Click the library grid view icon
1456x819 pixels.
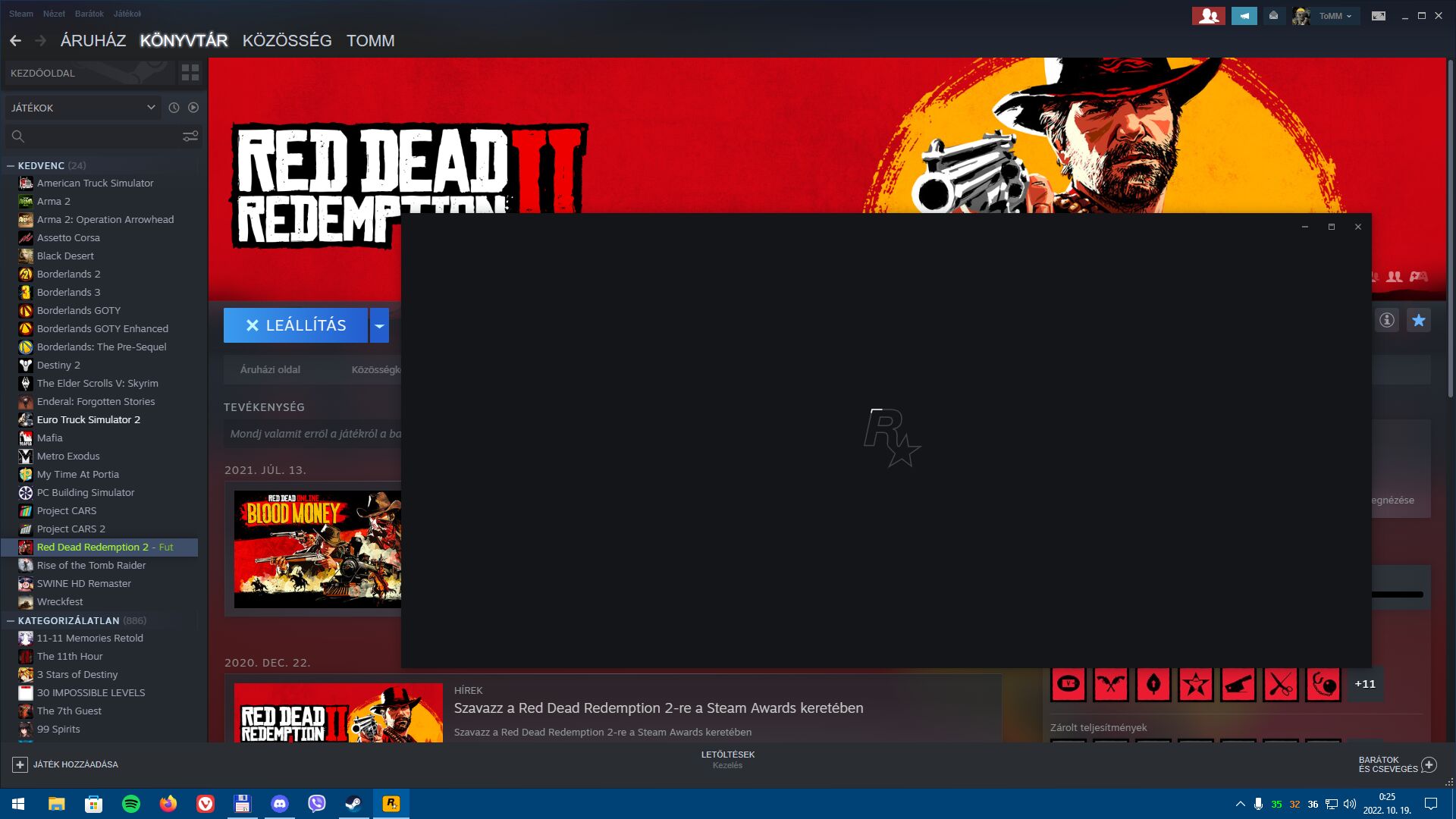tap(190, 73)
